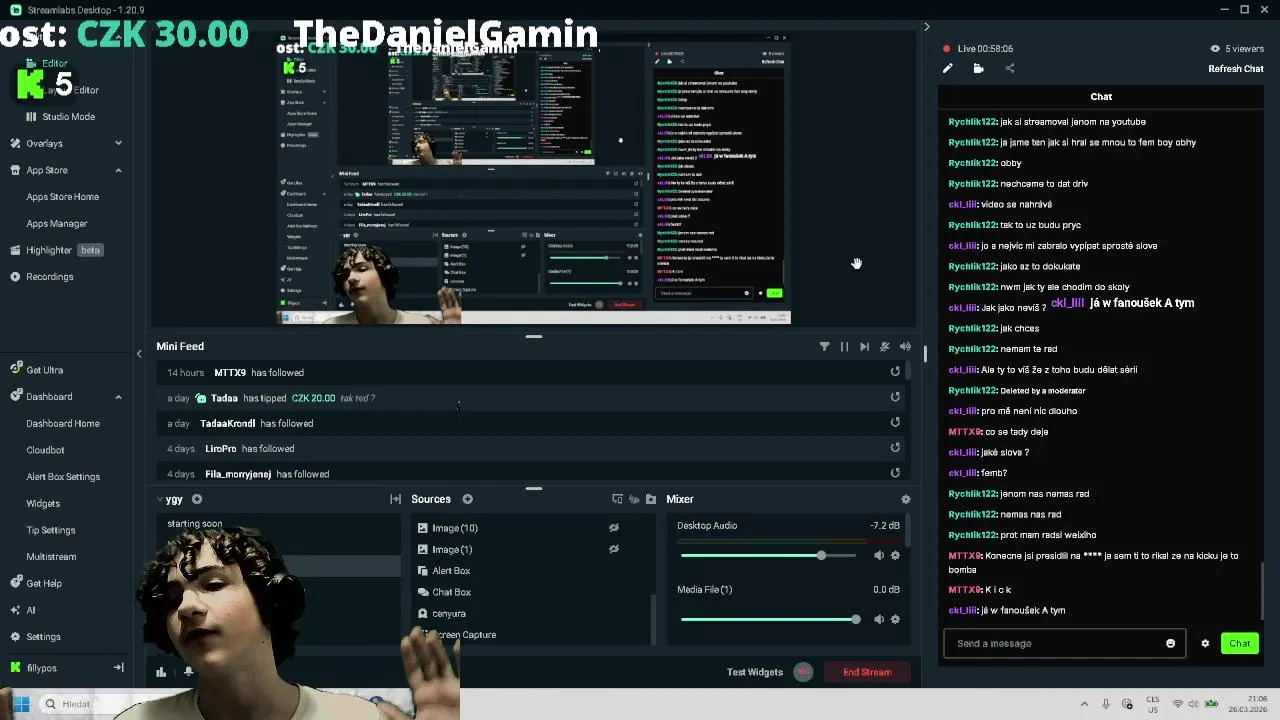Click Test Widgets

[x=755, y=672]
